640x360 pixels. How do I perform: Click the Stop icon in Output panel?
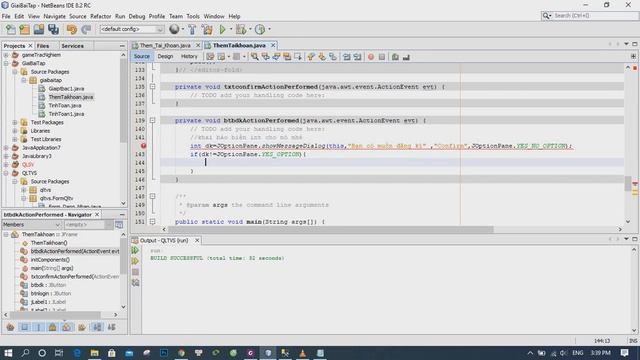tap(136, 272)
